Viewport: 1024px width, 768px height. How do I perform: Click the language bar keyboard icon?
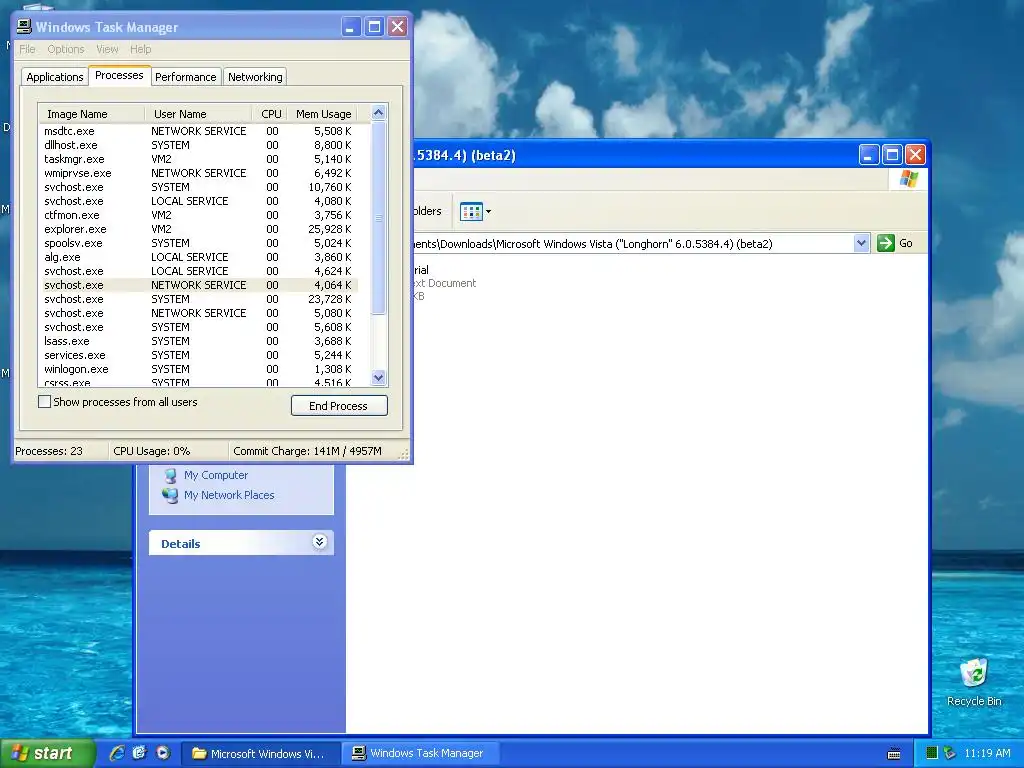coord(894,754)
